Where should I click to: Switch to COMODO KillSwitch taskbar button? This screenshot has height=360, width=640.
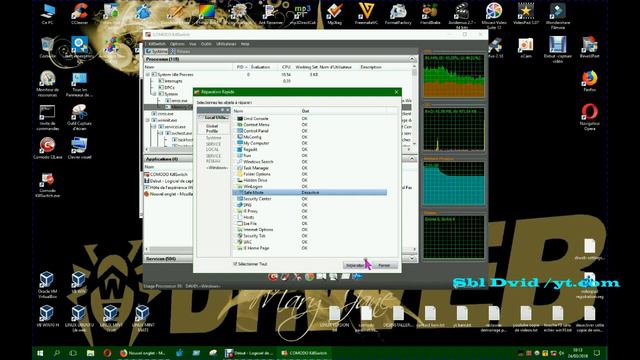tap(305, 353)
